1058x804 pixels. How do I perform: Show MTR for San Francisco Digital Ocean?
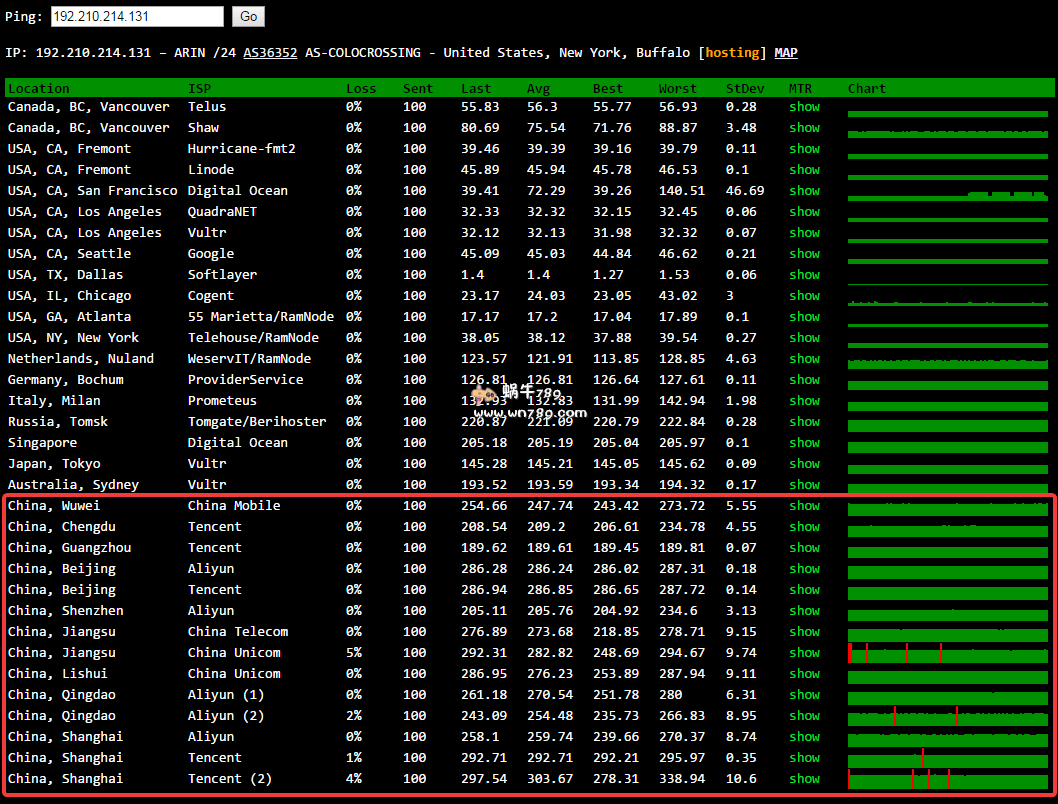(x=804, y=191)
